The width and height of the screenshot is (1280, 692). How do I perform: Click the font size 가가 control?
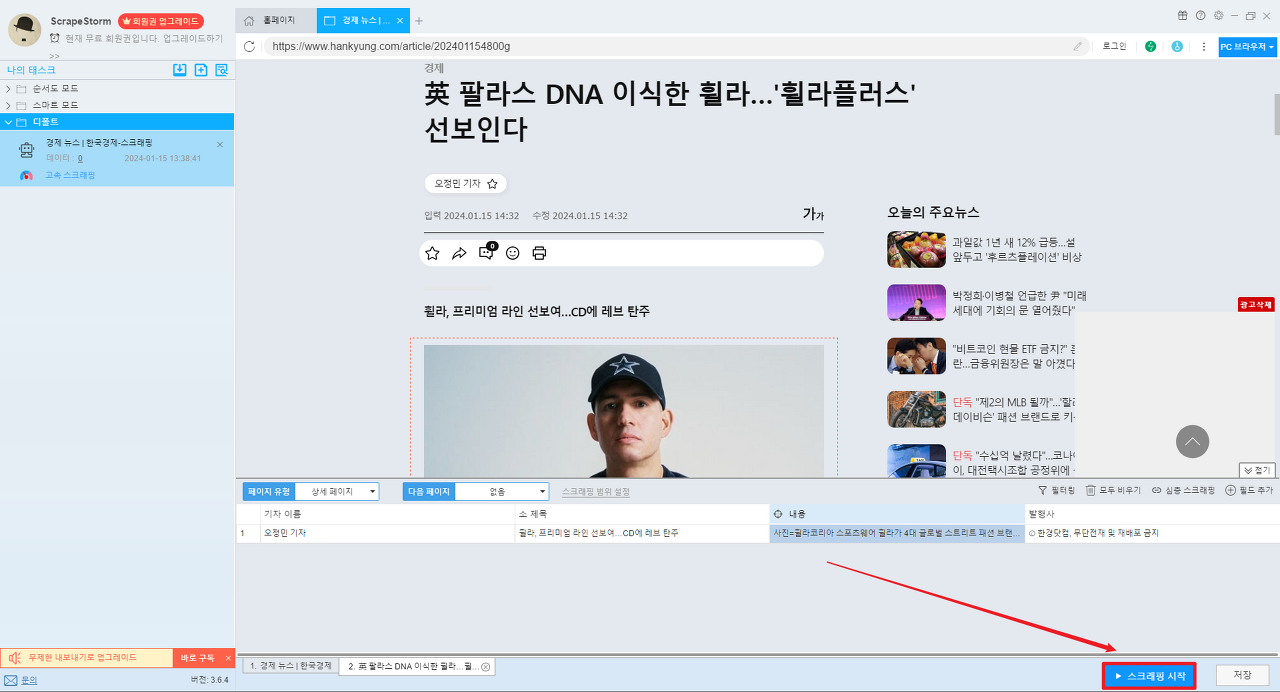point(813,214)
